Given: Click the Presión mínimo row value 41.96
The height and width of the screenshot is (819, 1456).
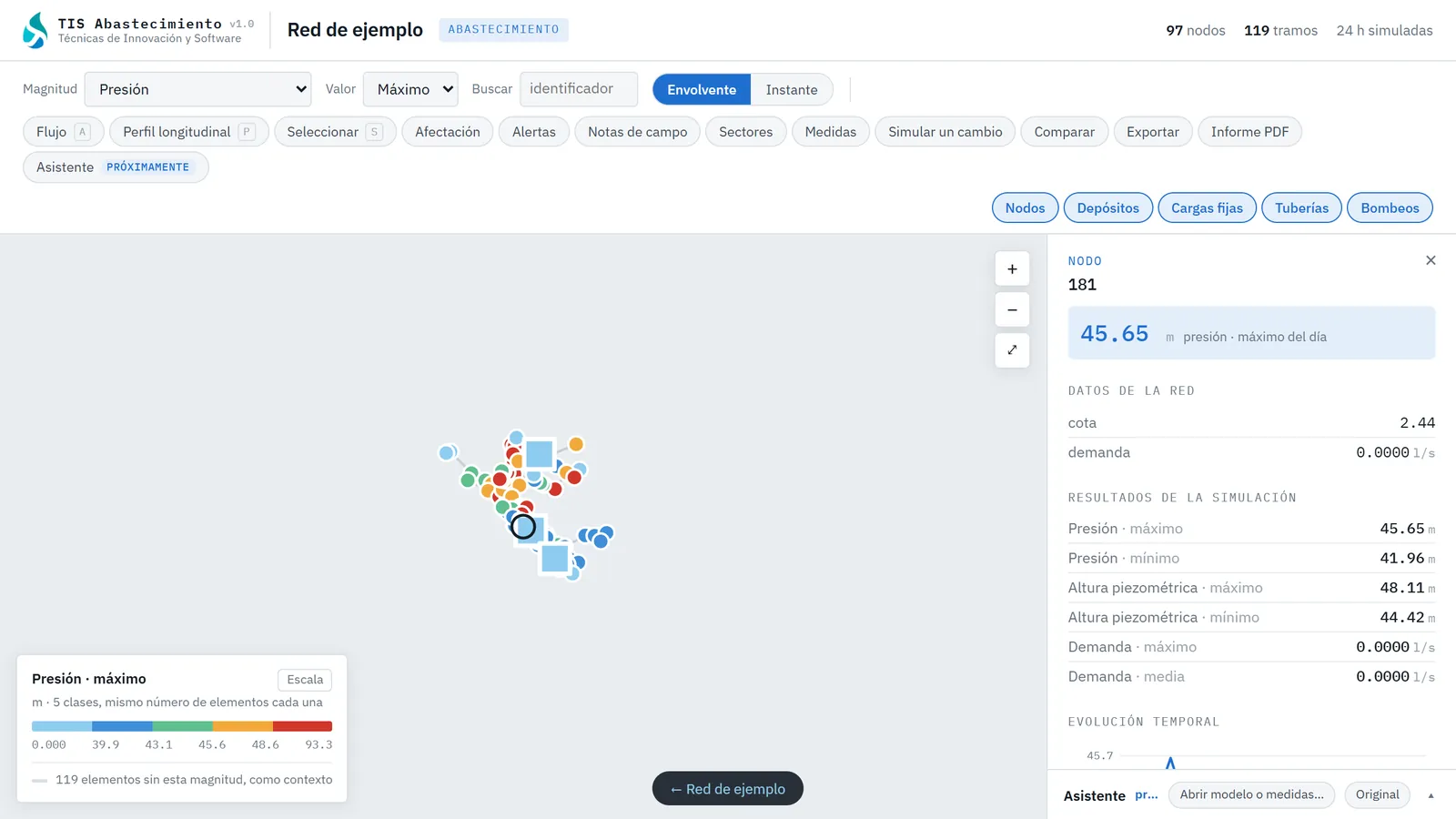Looking at the screenshot, I should click(1401, 558).
